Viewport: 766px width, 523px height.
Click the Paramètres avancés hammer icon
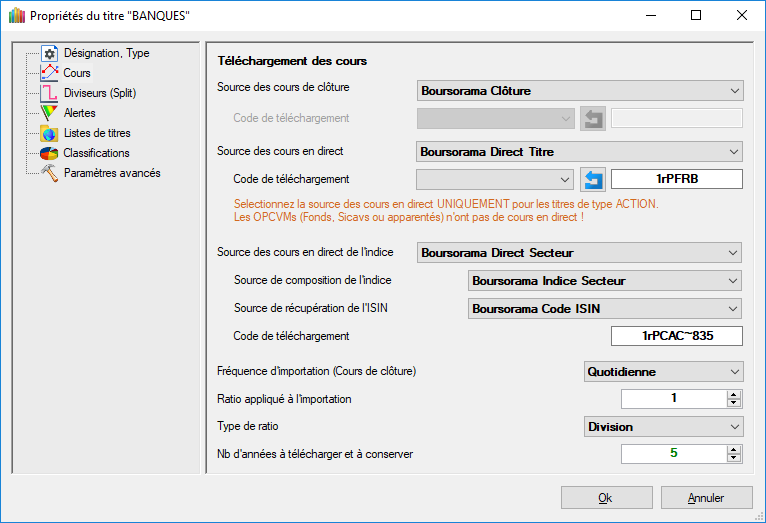coord(49,173)
